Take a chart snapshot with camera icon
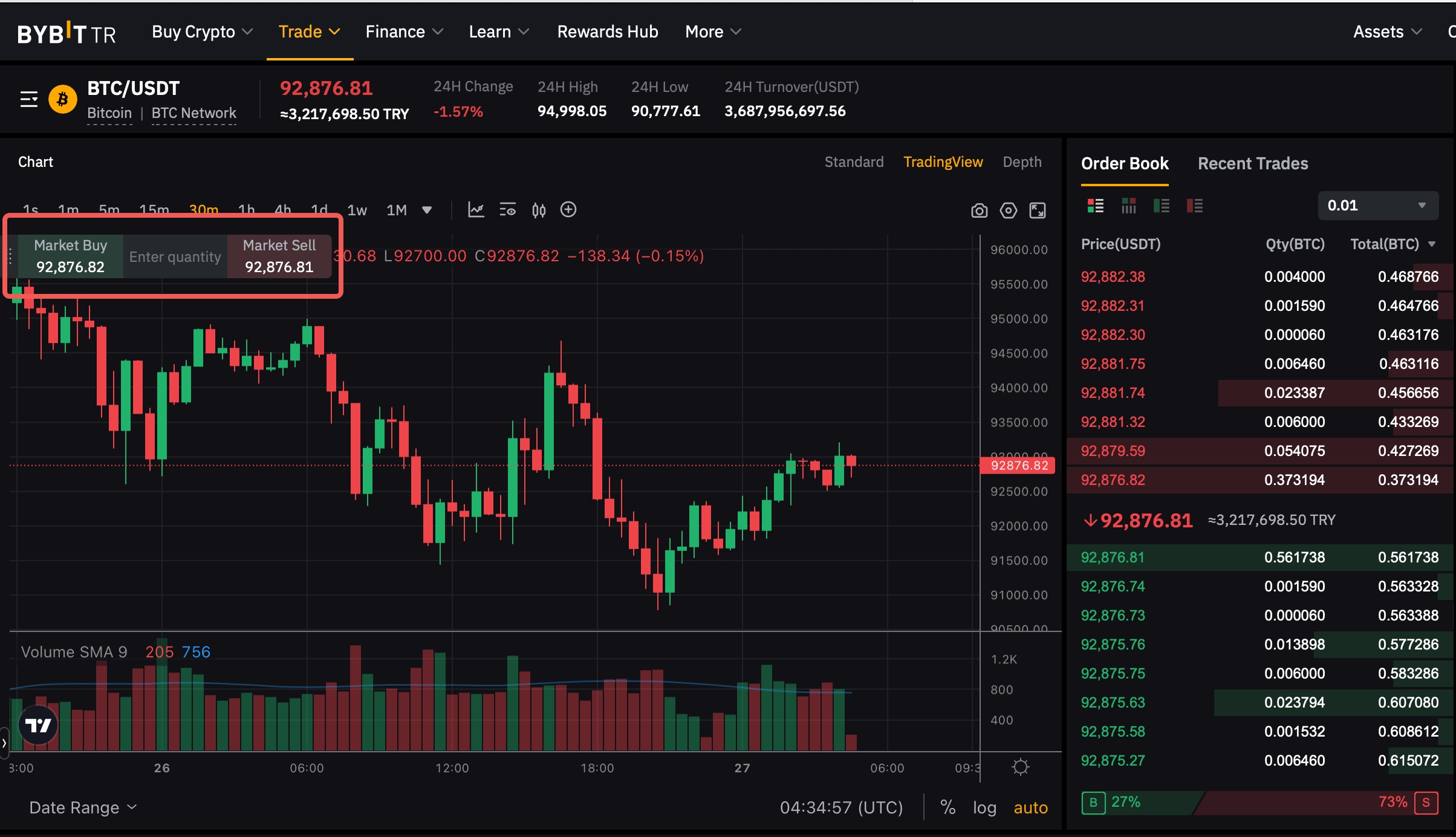 point(979,210)
